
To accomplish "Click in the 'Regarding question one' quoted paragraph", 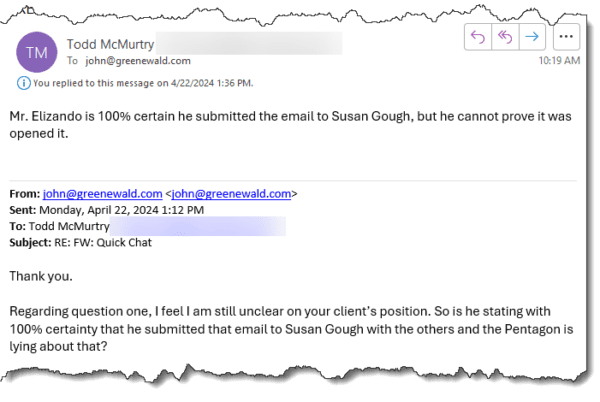I will [x=291, y=329].
